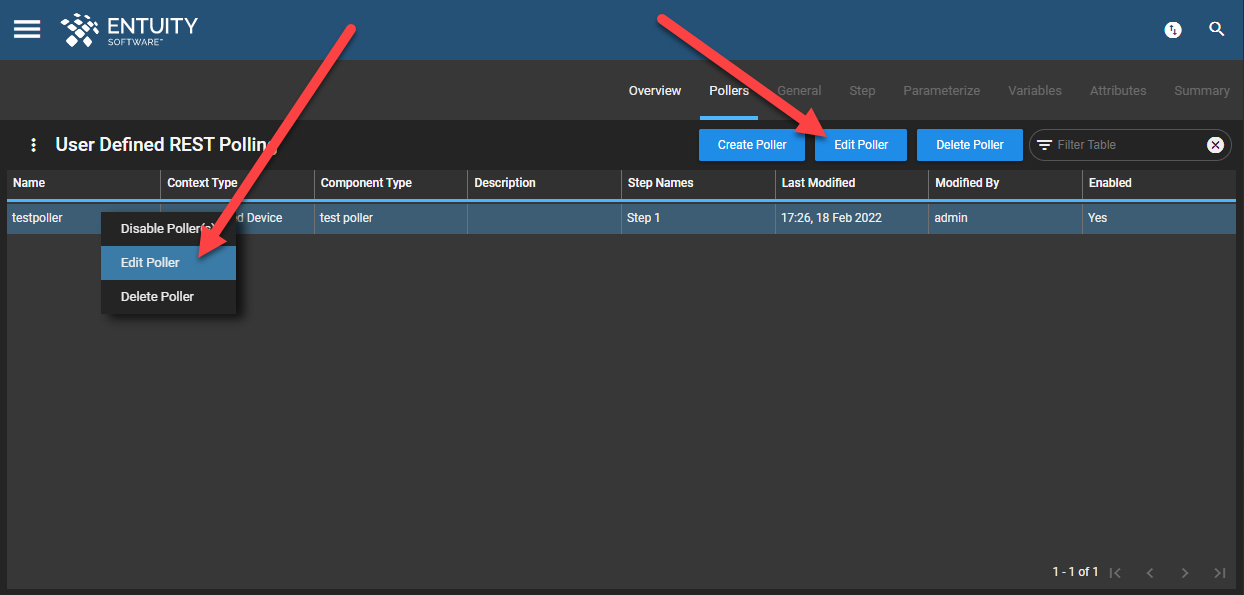The width and height of the screenshot is (1244, 595).
Task: Click the '1 - 1 of 1' pagination text
Action: coord(1075,572)
